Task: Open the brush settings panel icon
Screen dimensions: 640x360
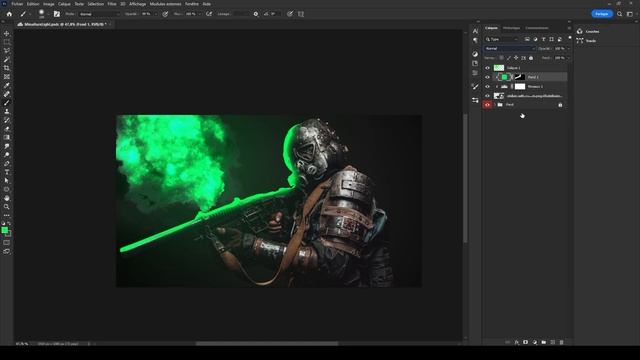Action: click(x=57, y=14)
